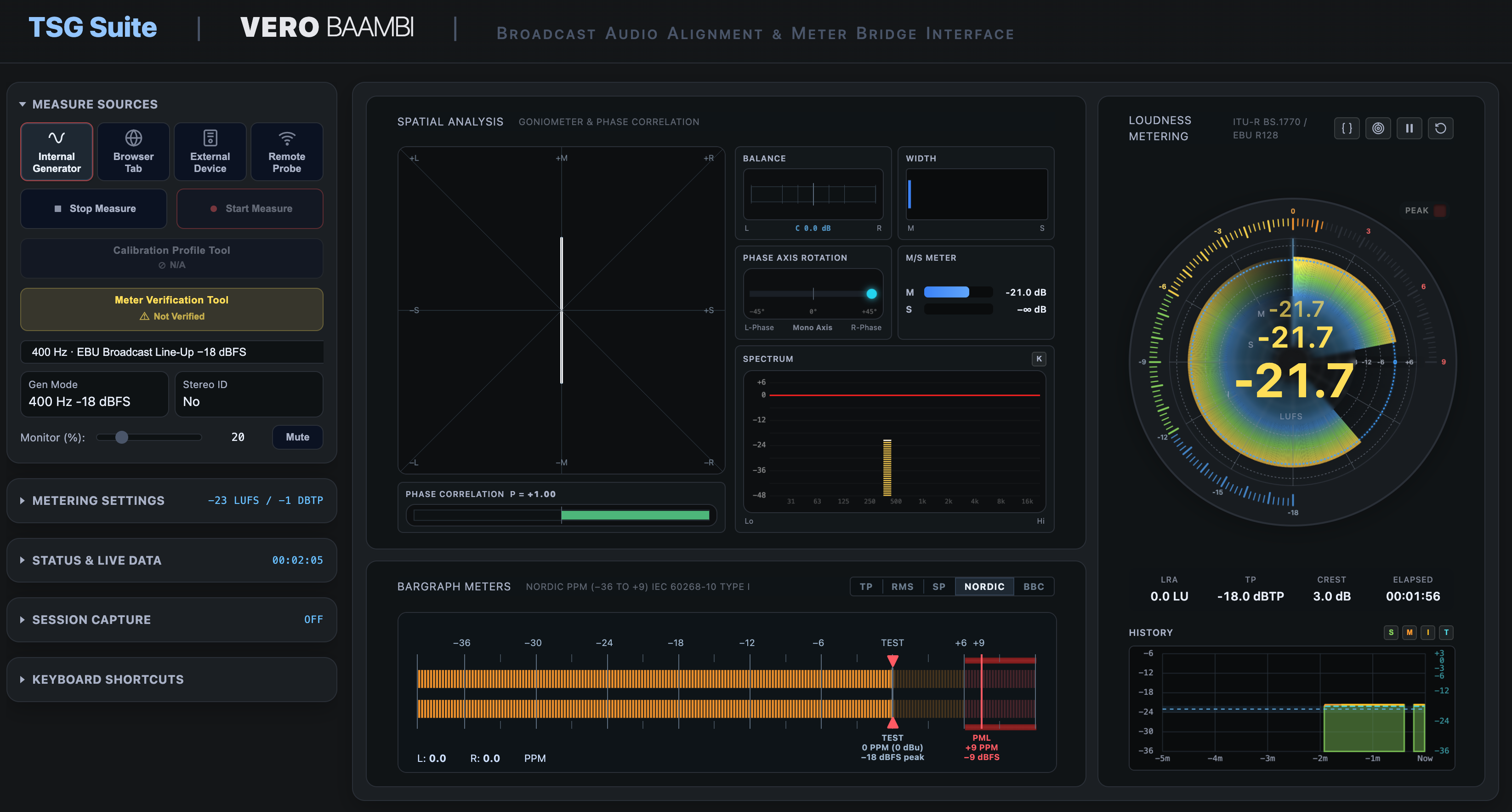Viewport: 1512px width, 812px height.
Task: Collapse the Measure Sources section
Action: pos(88,104)
